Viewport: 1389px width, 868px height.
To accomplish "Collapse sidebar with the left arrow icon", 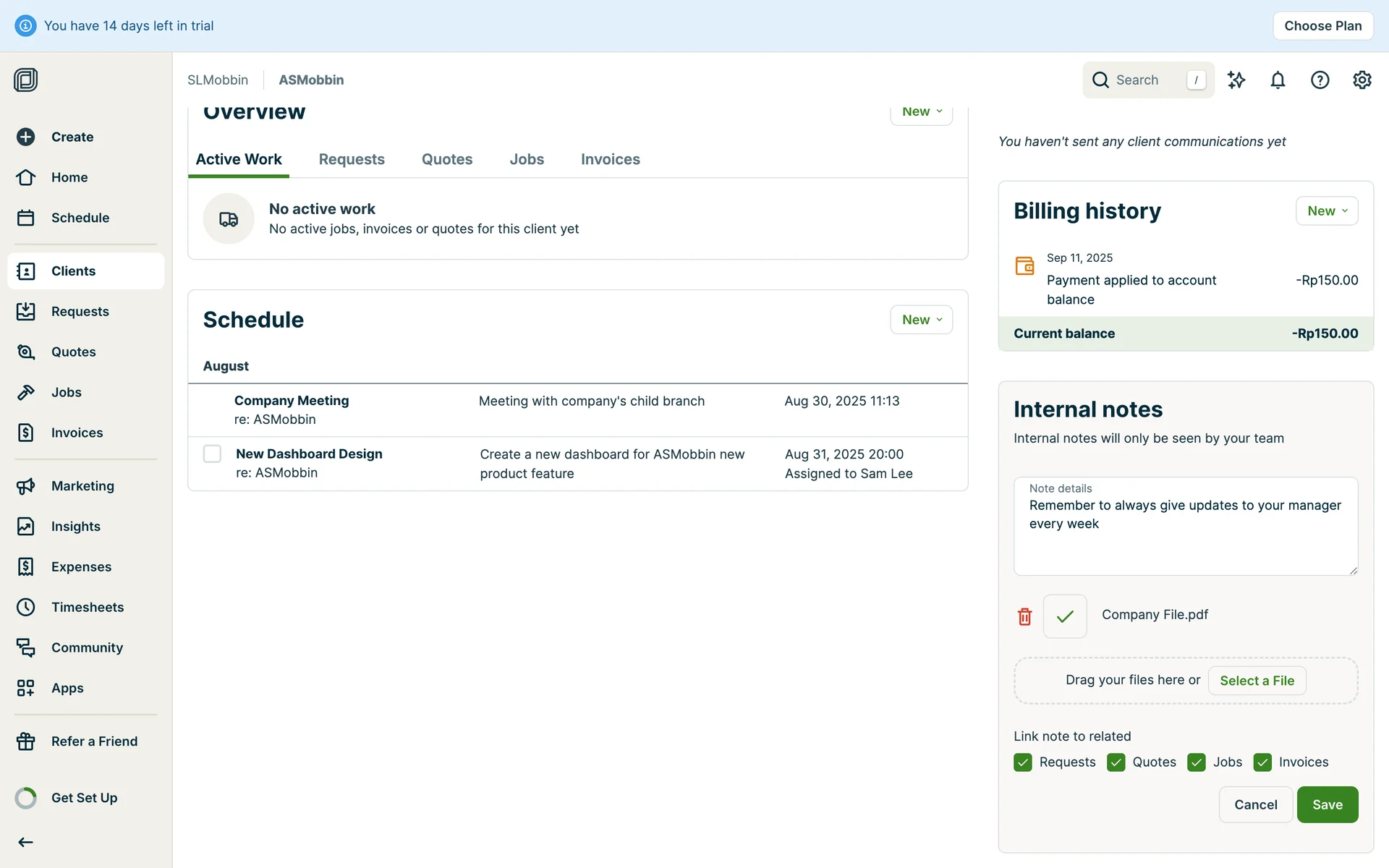I will point(26,842).
